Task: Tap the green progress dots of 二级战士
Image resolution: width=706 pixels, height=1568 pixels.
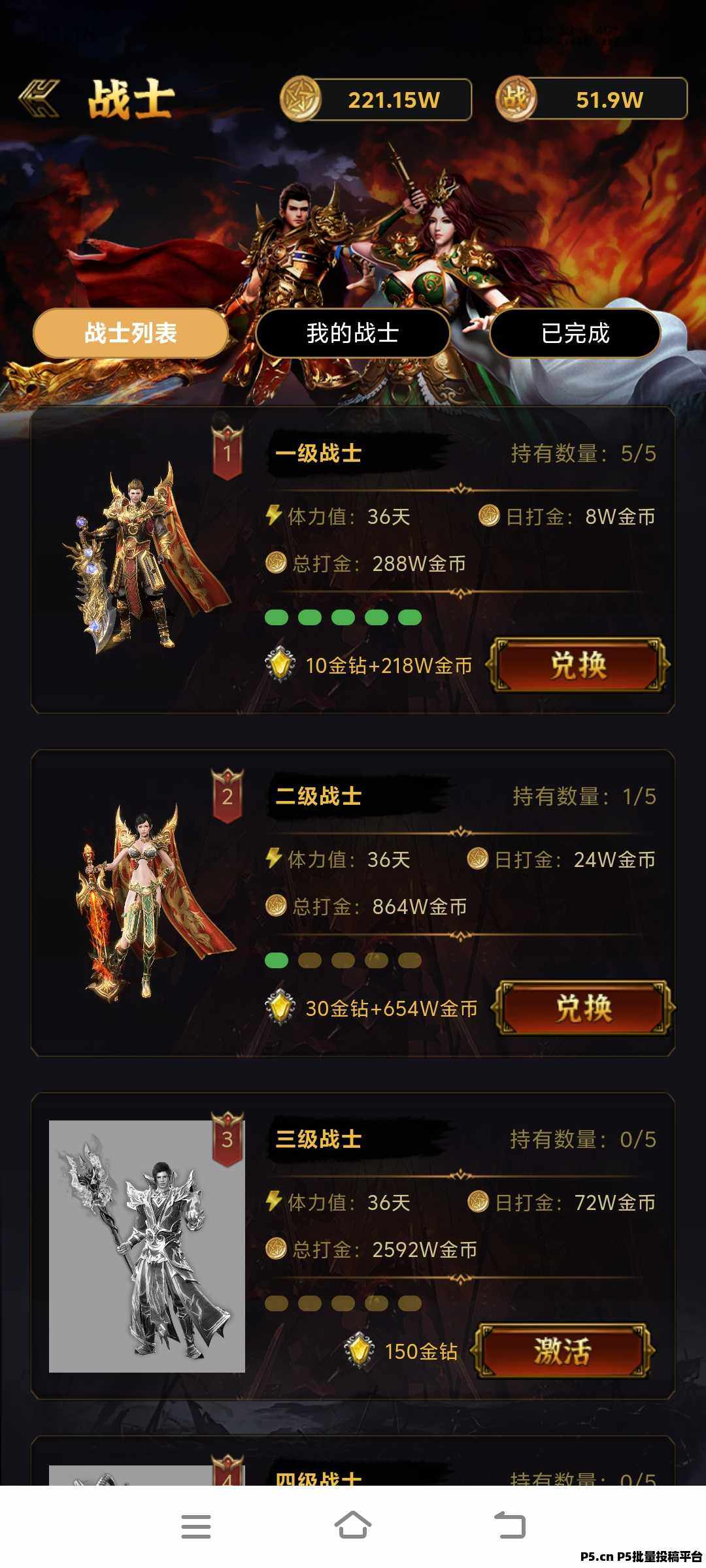Action: pyautogui.click(x=277, y=960)
